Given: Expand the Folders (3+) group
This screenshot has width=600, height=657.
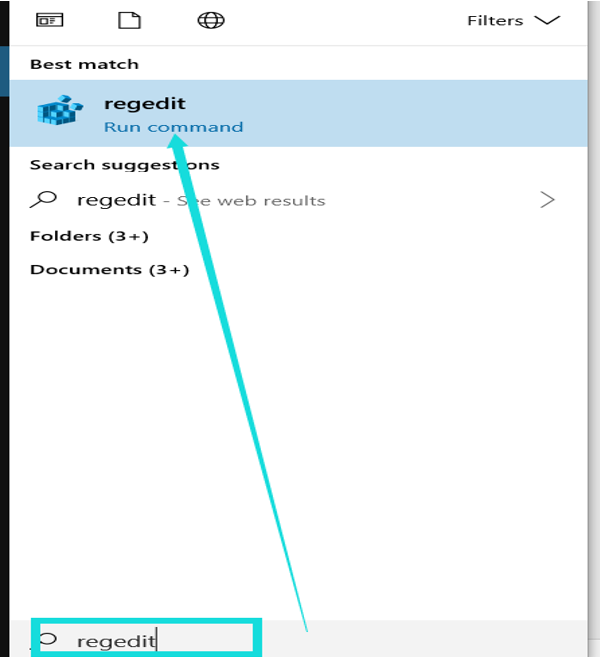Looking at the screenshot, I should pyautogui.click(x=89, y=236).
